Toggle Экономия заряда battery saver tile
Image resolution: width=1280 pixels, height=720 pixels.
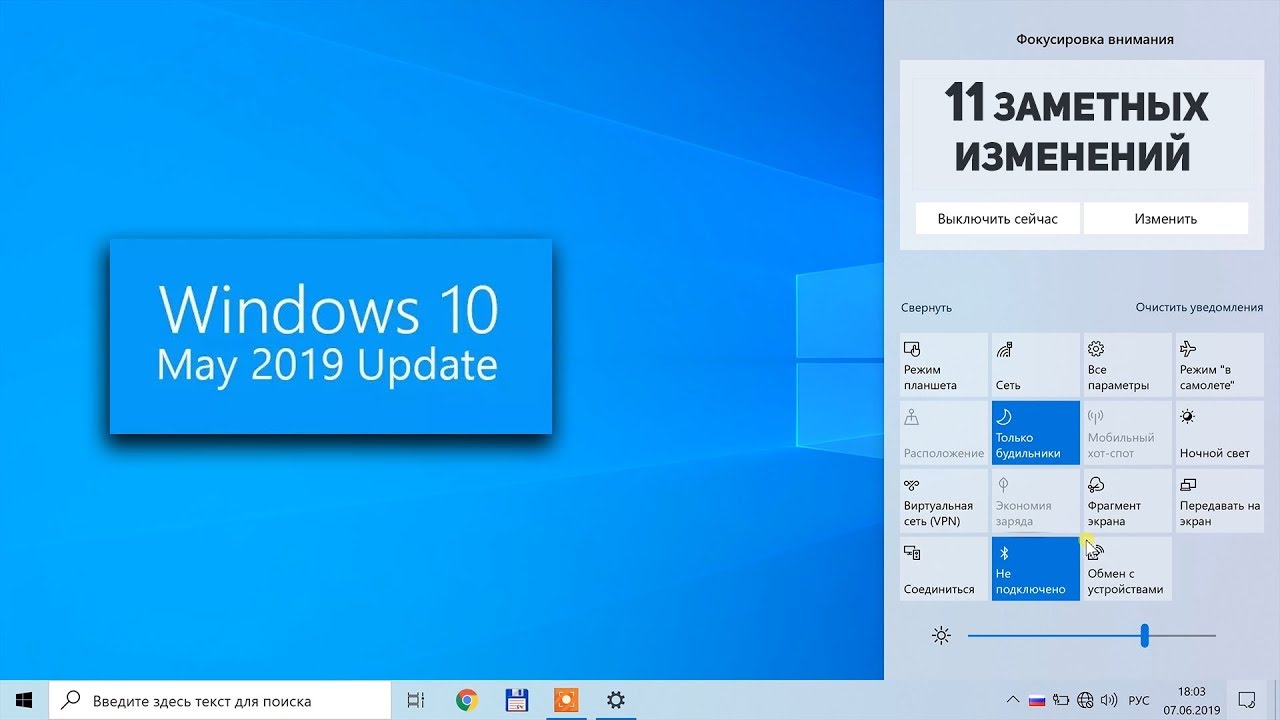point(1035,501)
